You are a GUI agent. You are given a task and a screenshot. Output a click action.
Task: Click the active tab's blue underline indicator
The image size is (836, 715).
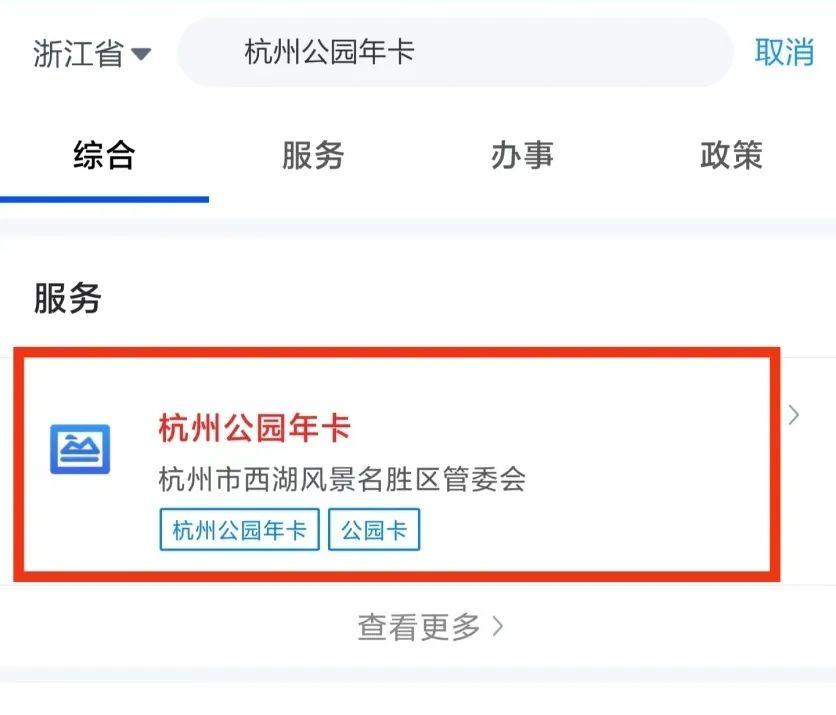[104, 199]
